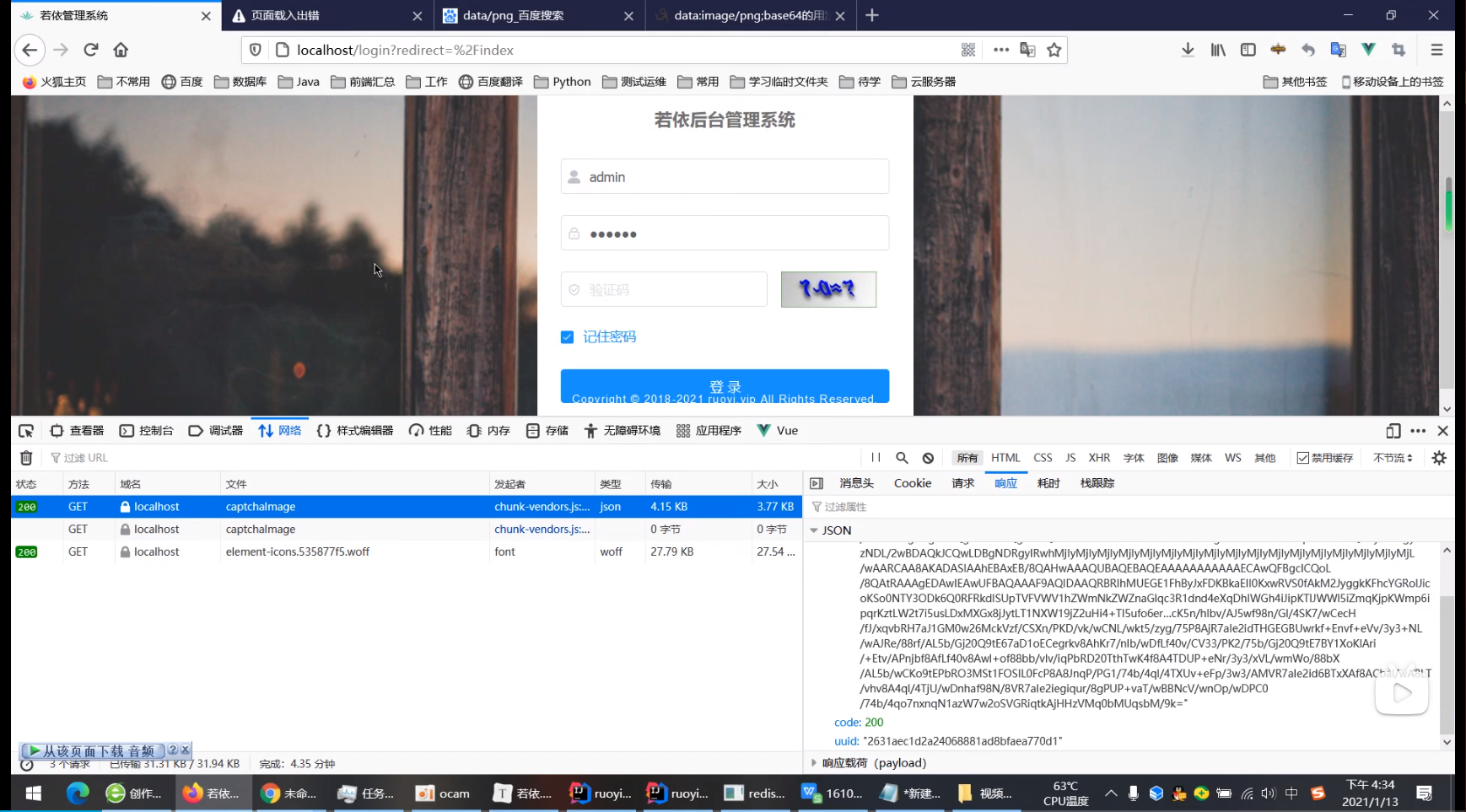
Task: Open network settings gear icon
Action: 1439,458
